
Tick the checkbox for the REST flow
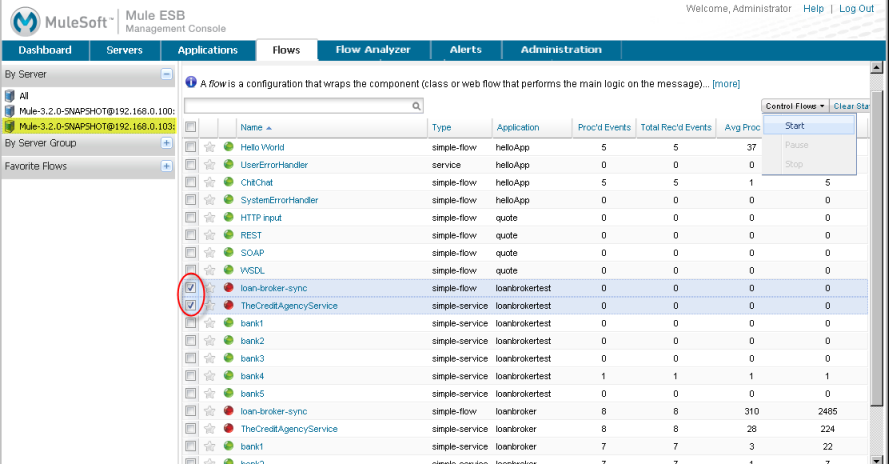(191, 235)
